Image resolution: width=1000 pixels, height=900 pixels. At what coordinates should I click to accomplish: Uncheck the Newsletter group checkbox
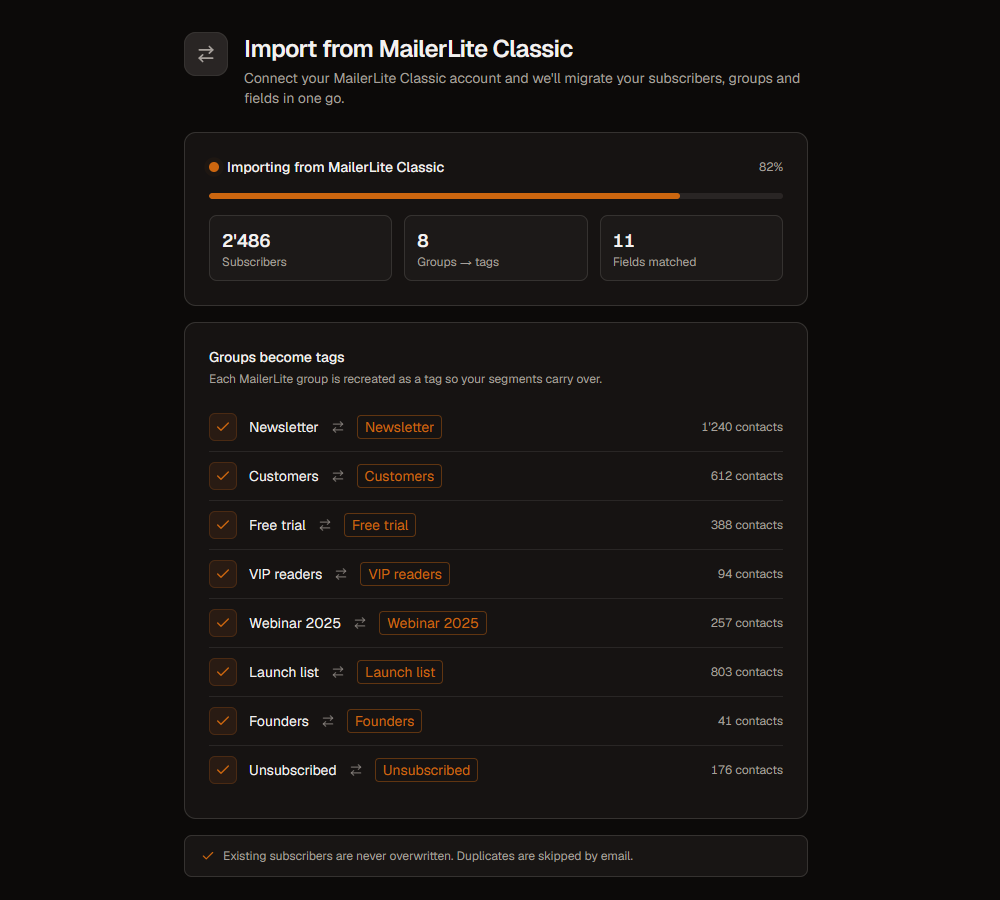tap(223, 427)
